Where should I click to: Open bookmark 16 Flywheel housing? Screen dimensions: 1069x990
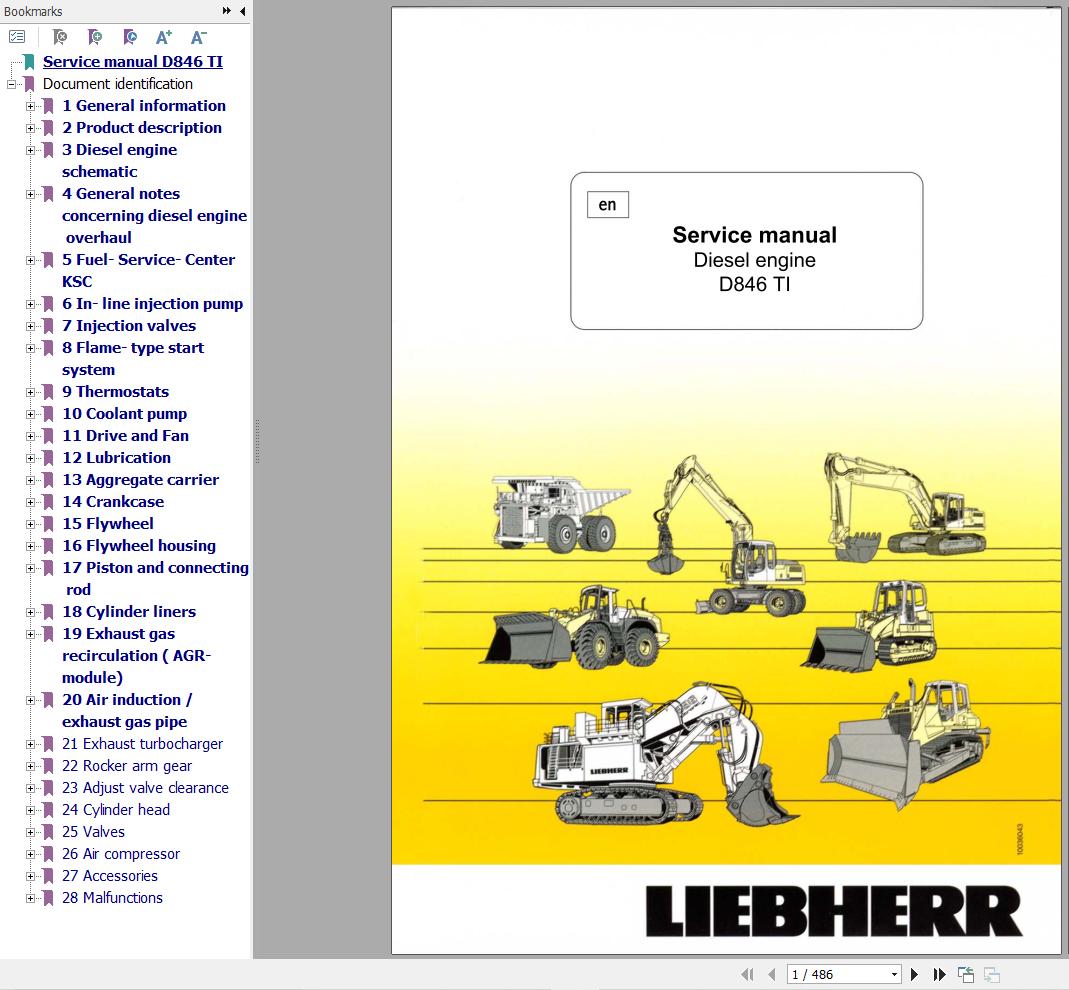point(139,545)
